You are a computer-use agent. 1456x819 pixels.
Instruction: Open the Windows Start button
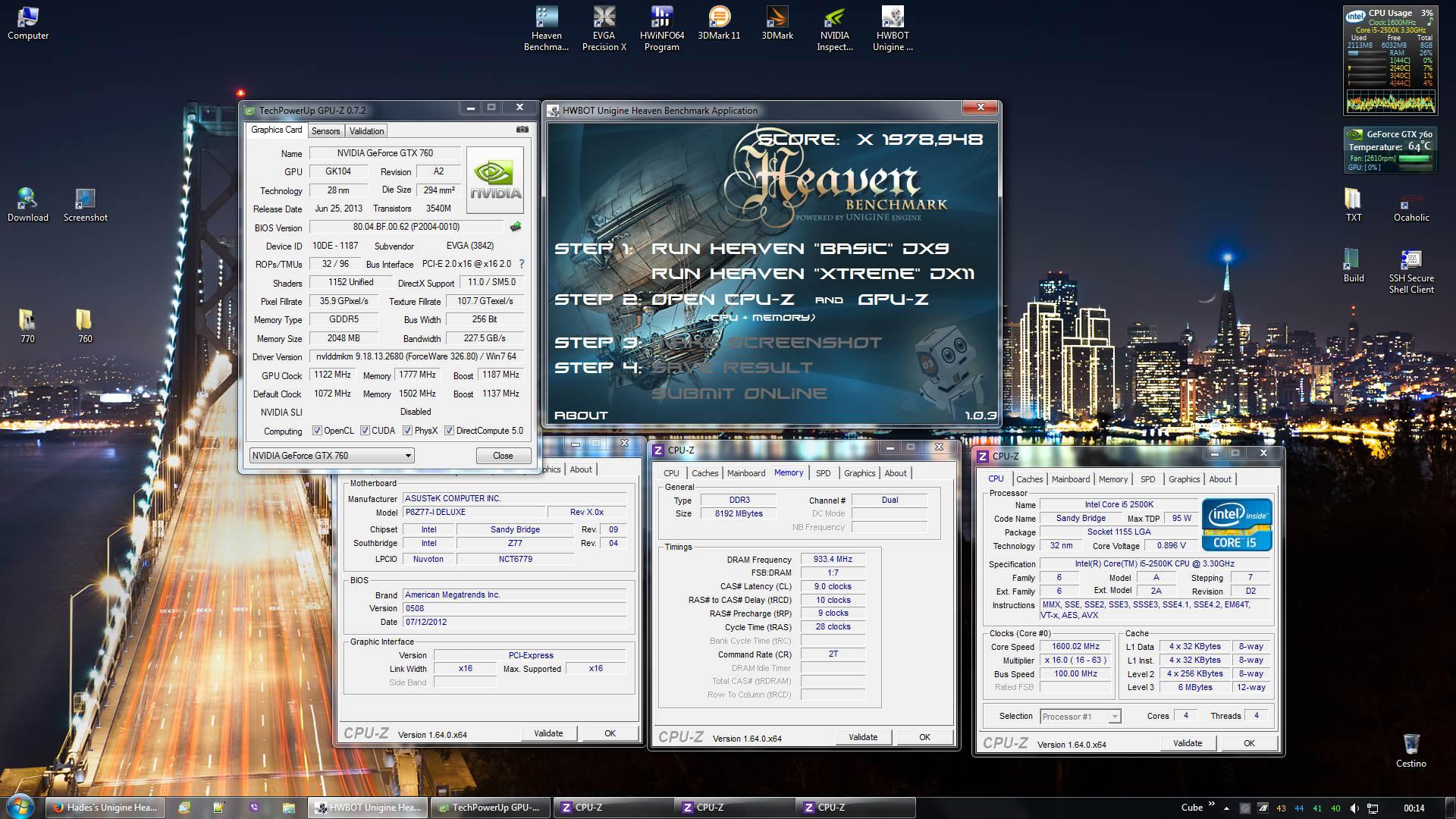pyautogui.click(x=20, y=805)
